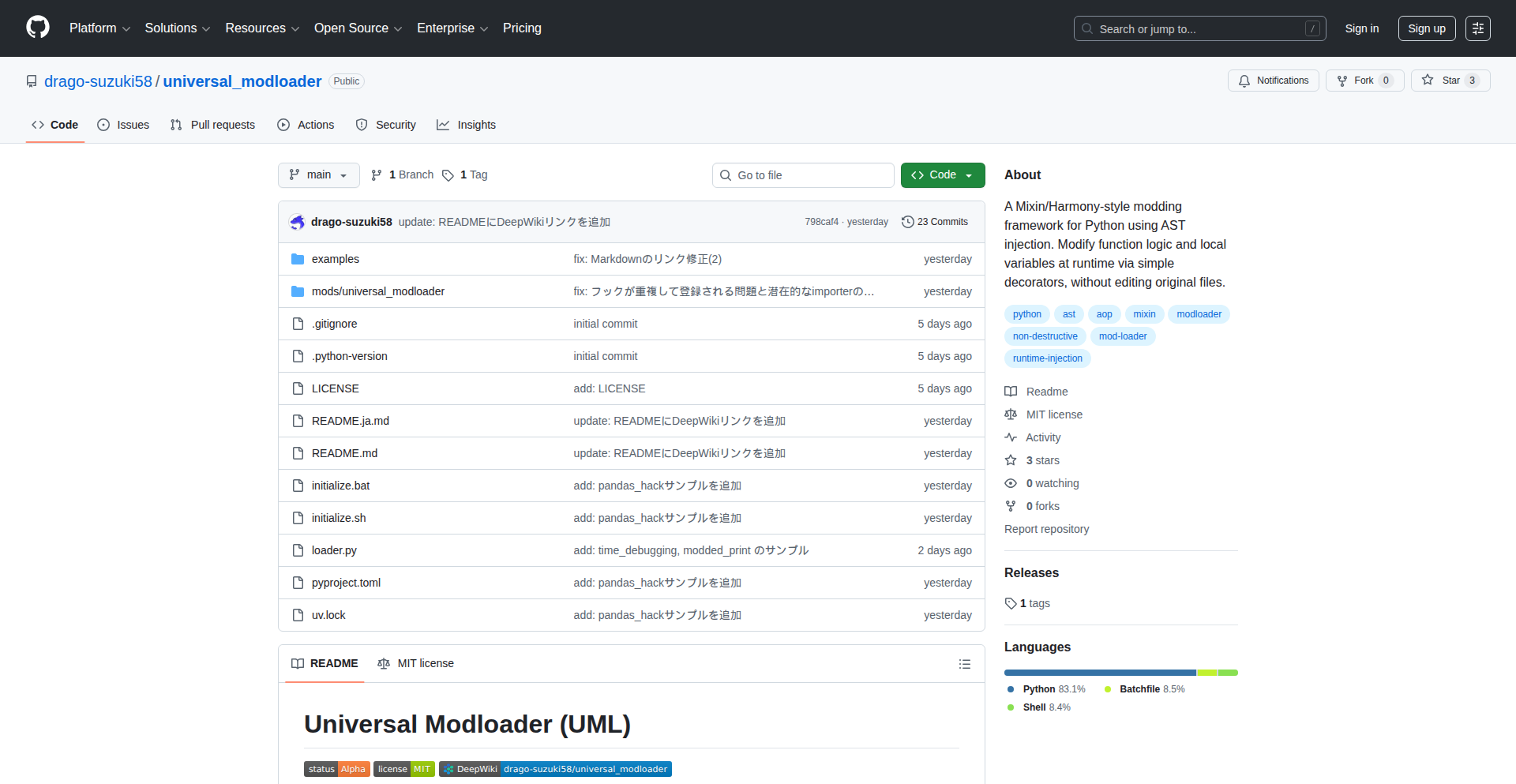Expand the Platform navigation menu

[99, 28]
